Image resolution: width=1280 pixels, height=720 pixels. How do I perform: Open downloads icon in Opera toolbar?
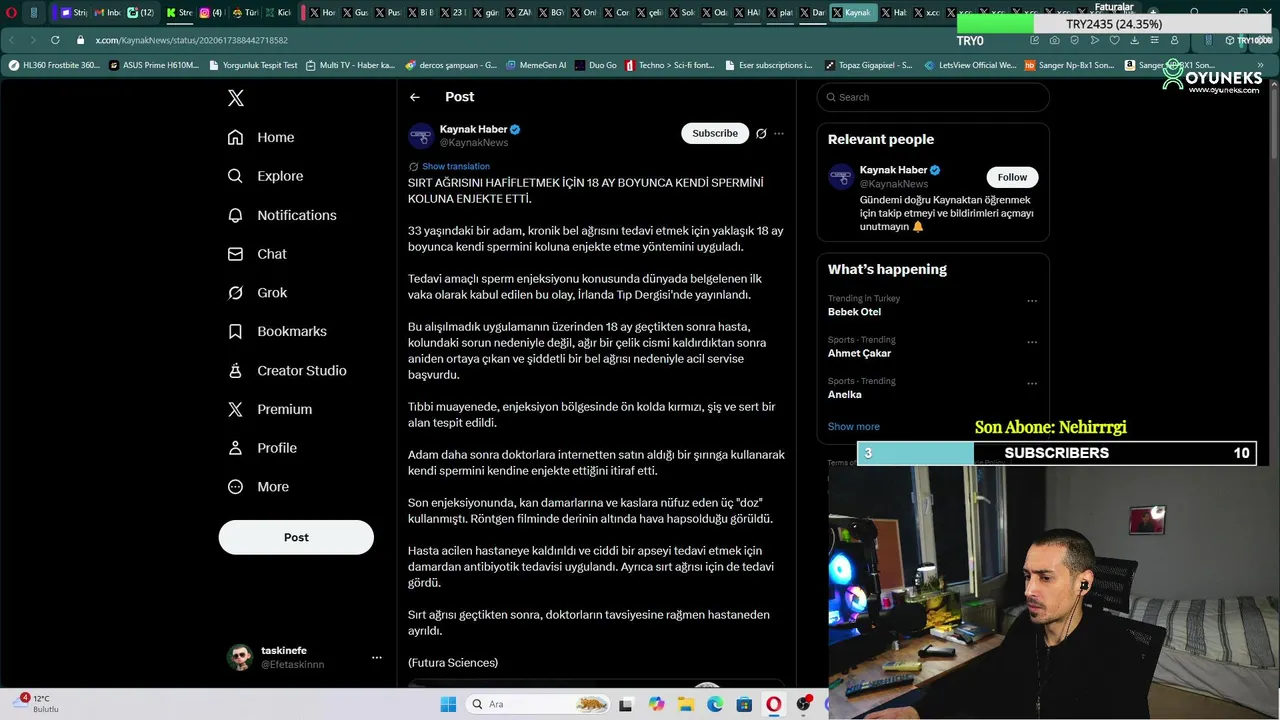tap(1134, 40)
